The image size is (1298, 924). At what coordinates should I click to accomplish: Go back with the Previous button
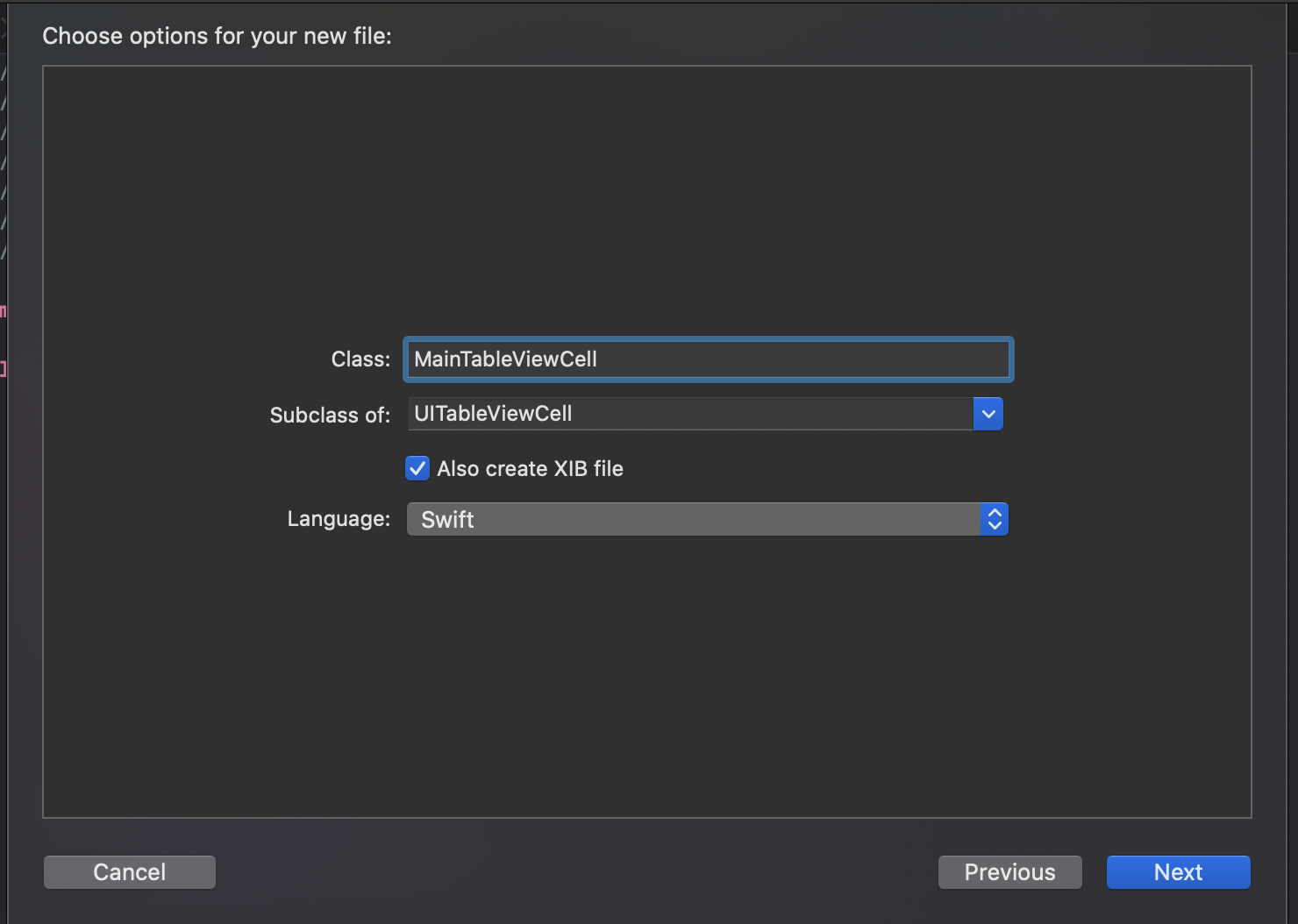click(1009, 872)
